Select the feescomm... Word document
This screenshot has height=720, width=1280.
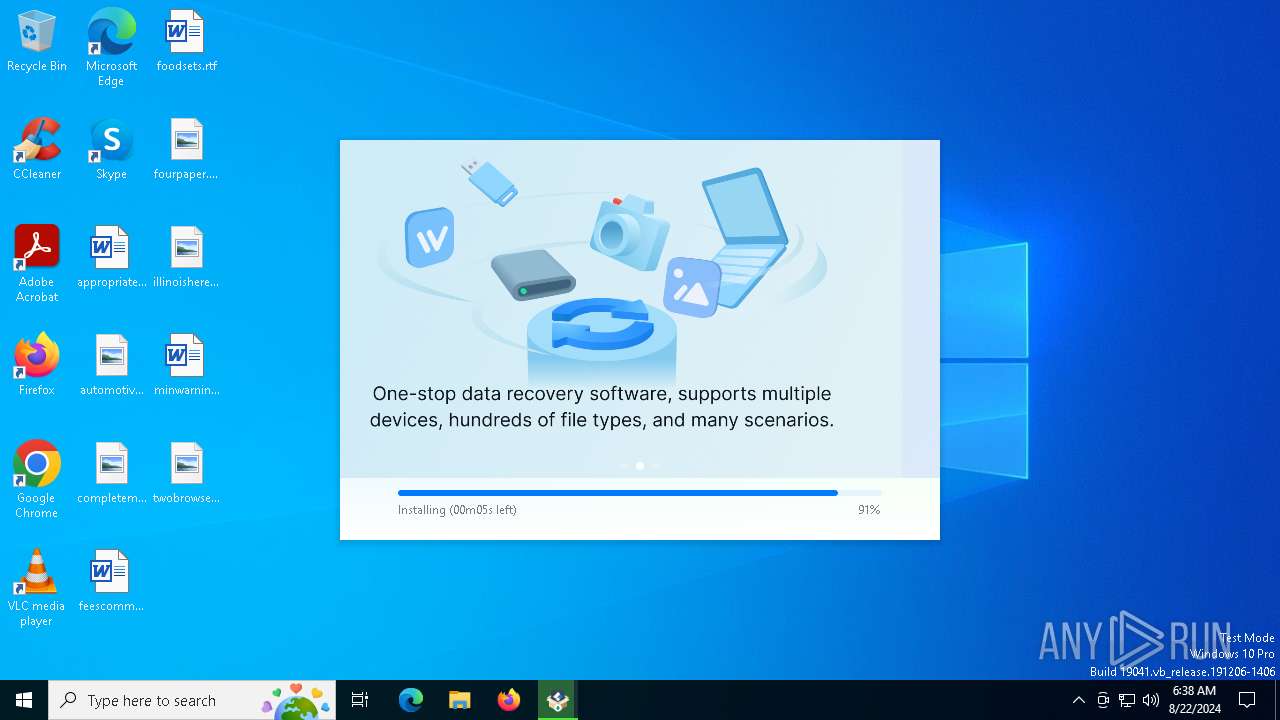(x=111, y=582)
